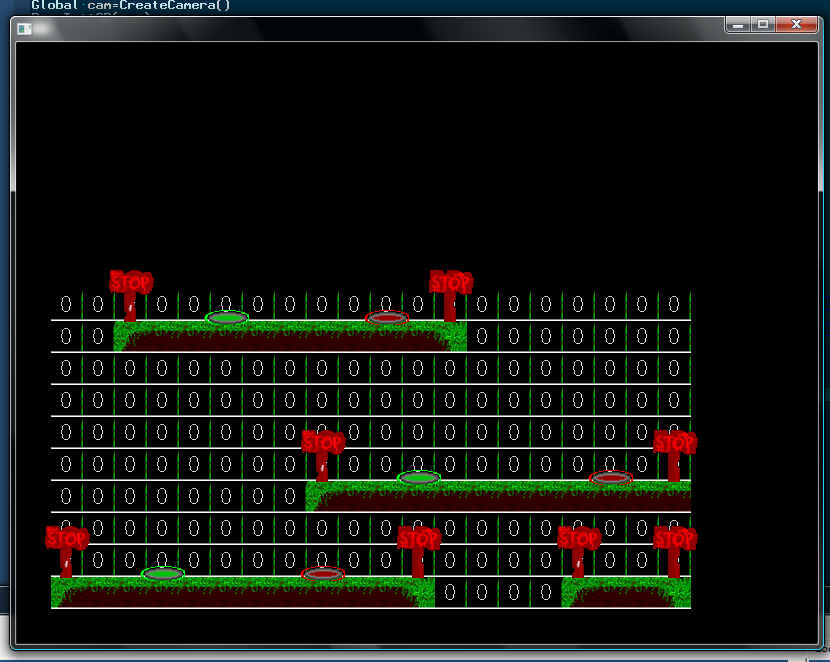
Task: Minimize the game window
Action: pos(738,24)
